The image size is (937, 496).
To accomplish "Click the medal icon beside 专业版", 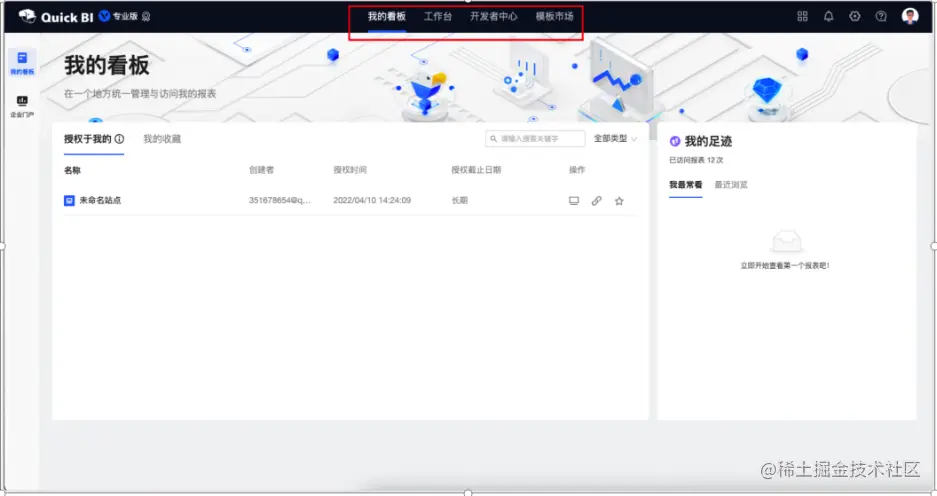I will tap(146, 17).
